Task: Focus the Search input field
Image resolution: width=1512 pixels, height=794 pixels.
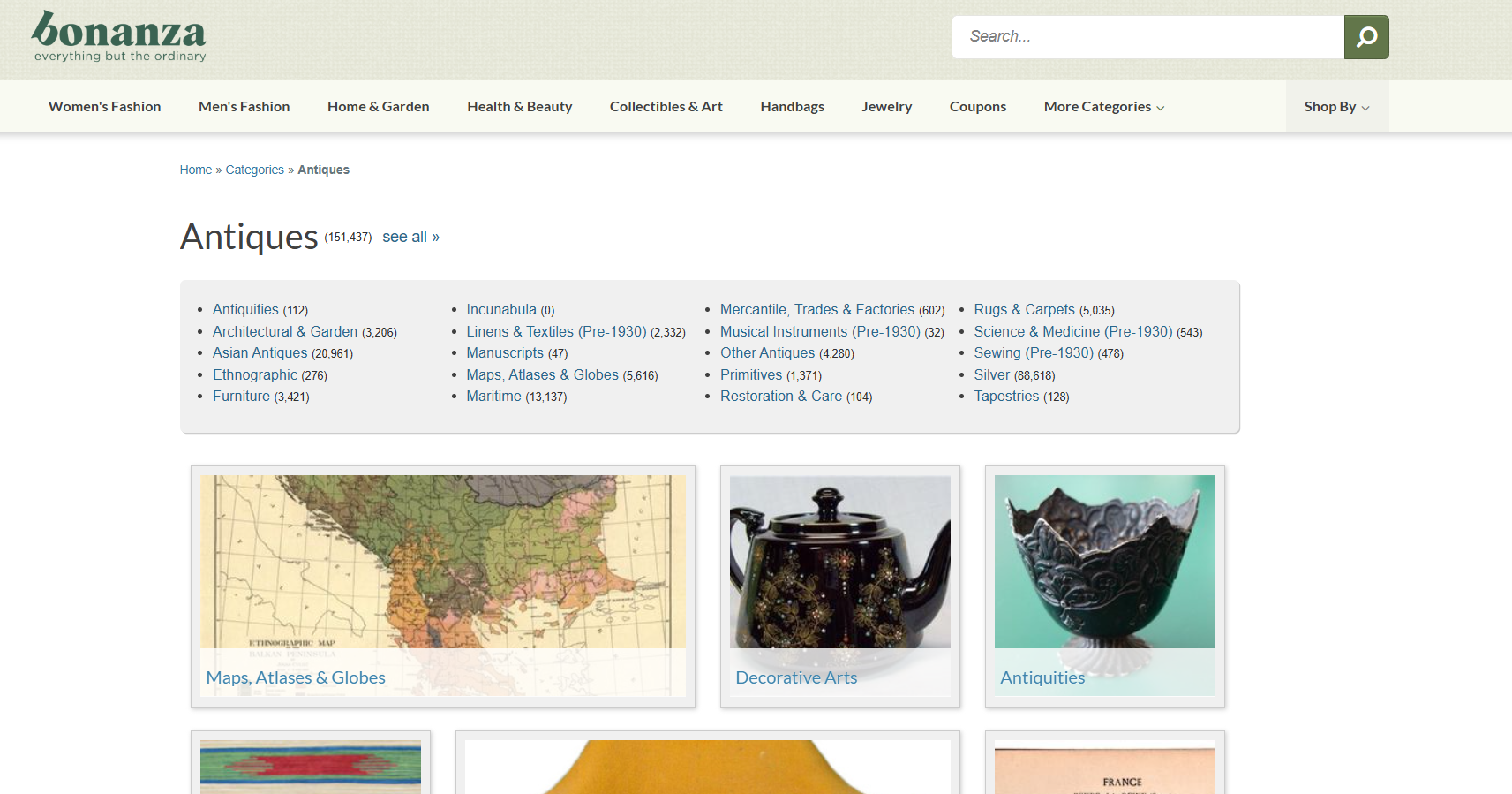Action: coord(1147,37)
